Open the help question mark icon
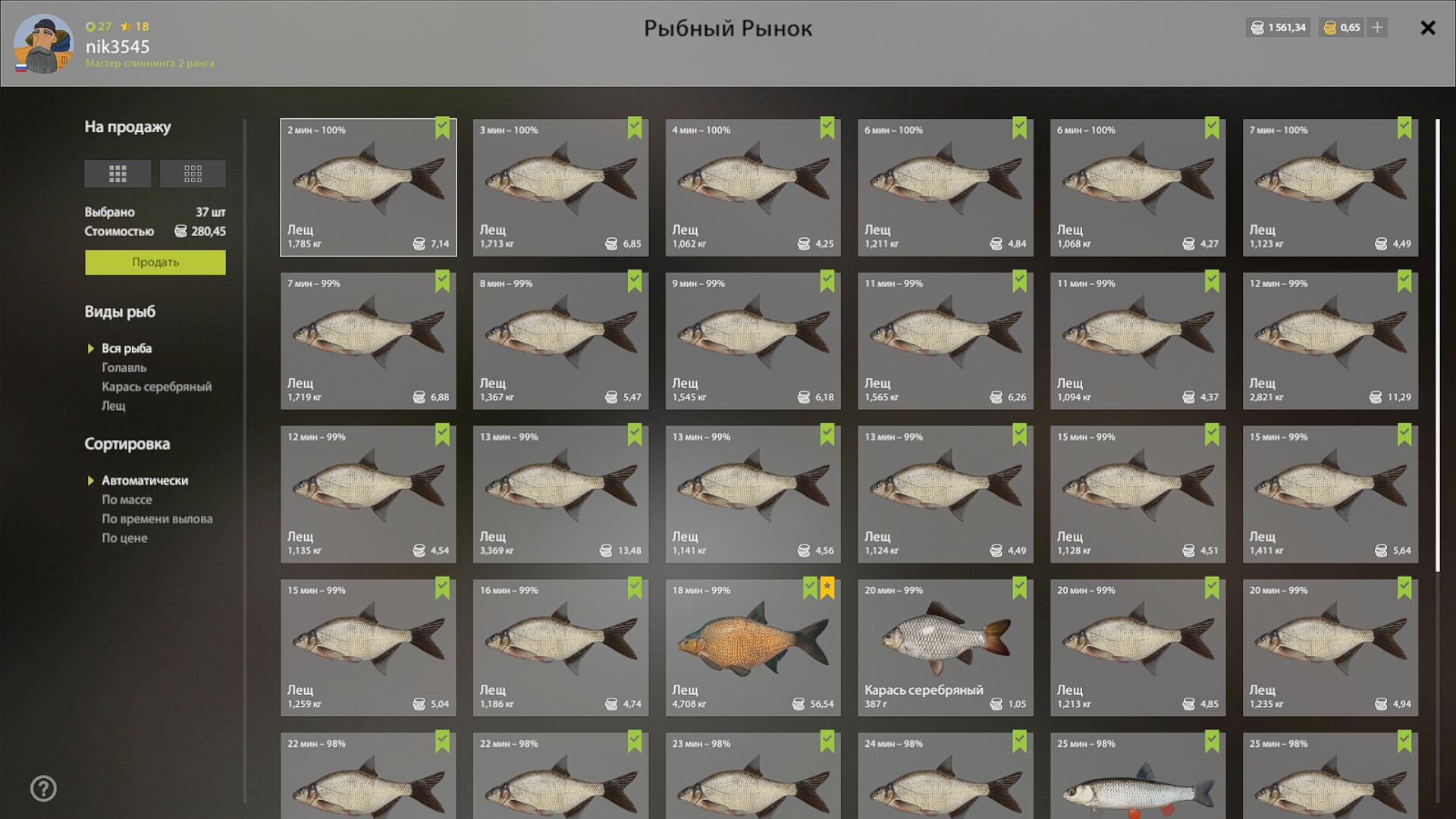The width and height of the screenshot is (1456, 819). click(x=43, y=789)
